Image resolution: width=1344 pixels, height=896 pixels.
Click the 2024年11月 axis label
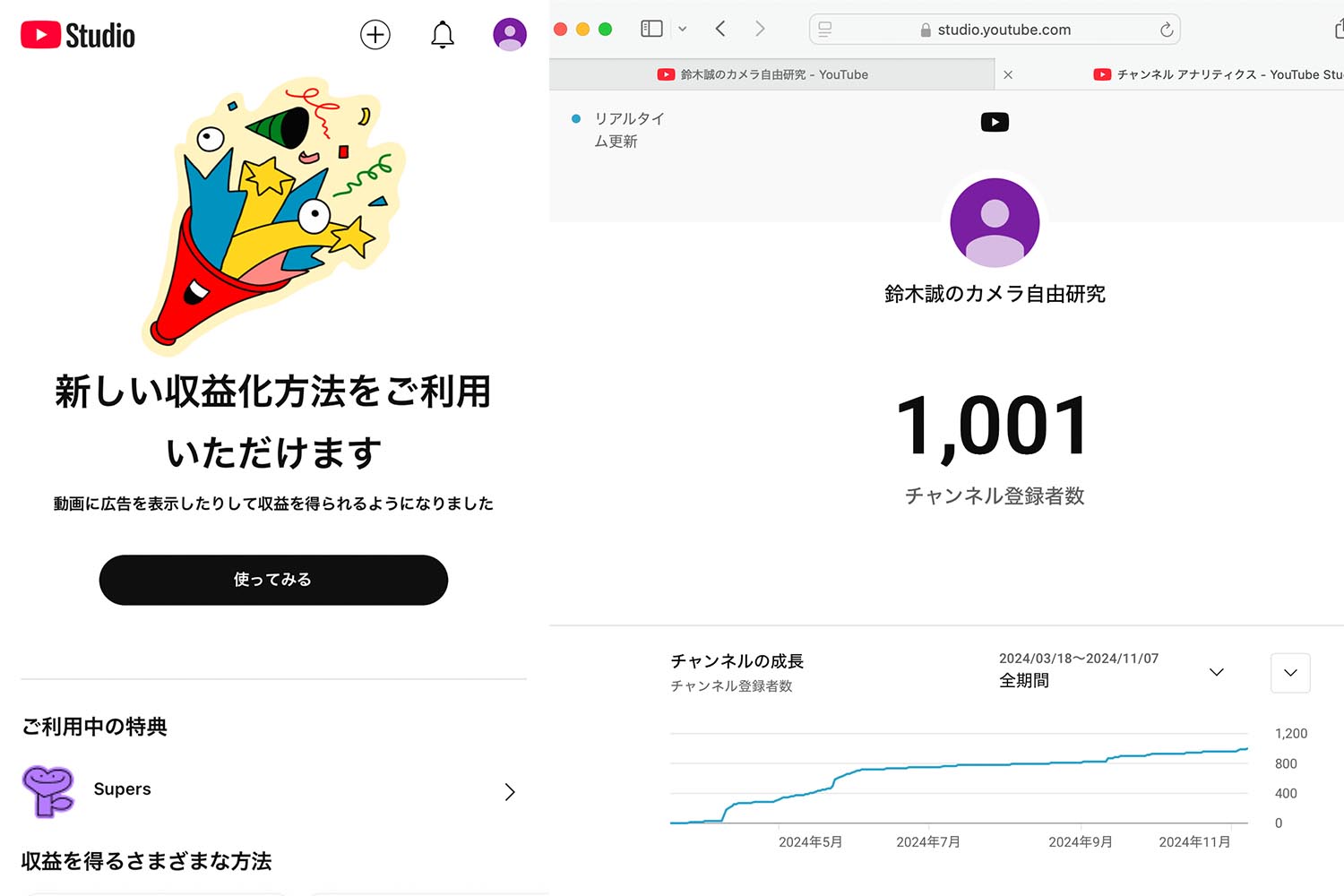(x=1194, y=842)
